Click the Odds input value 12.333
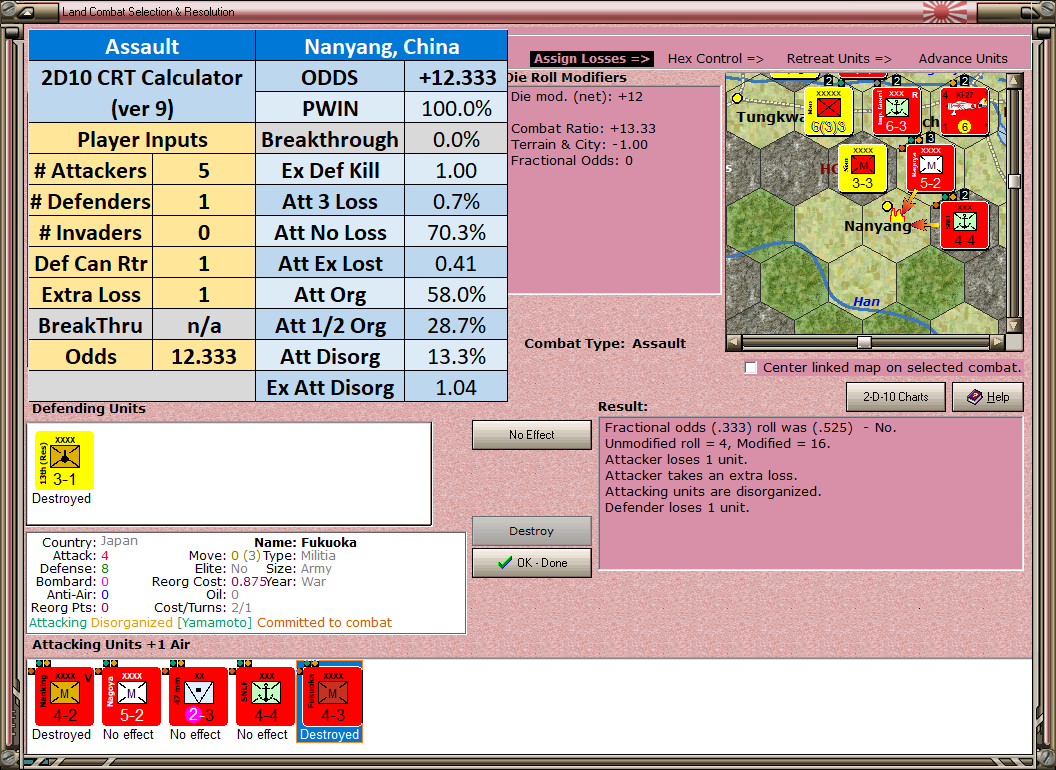Image resolution: width=1056 pixels, height=770 pixels. tap(203, 356)
